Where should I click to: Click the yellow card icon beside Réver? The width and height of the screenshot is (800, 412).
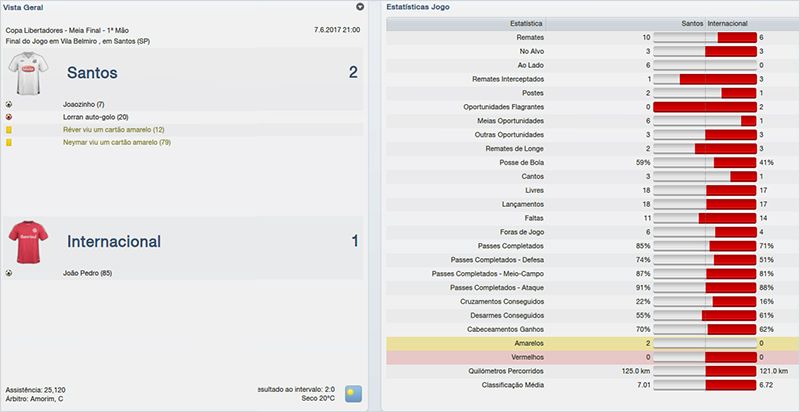pos(9,130)
